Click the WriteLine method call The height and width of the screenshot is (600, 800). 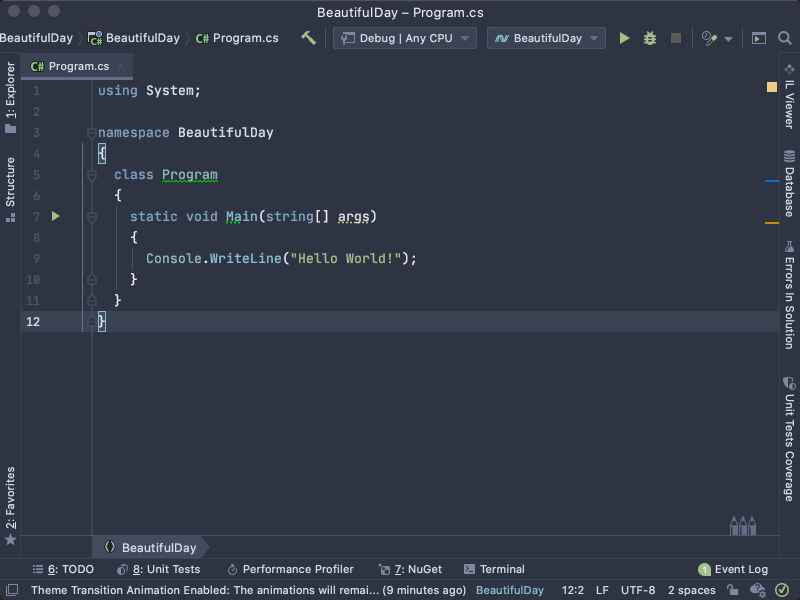pyautogui.click(x=245, y=259)
